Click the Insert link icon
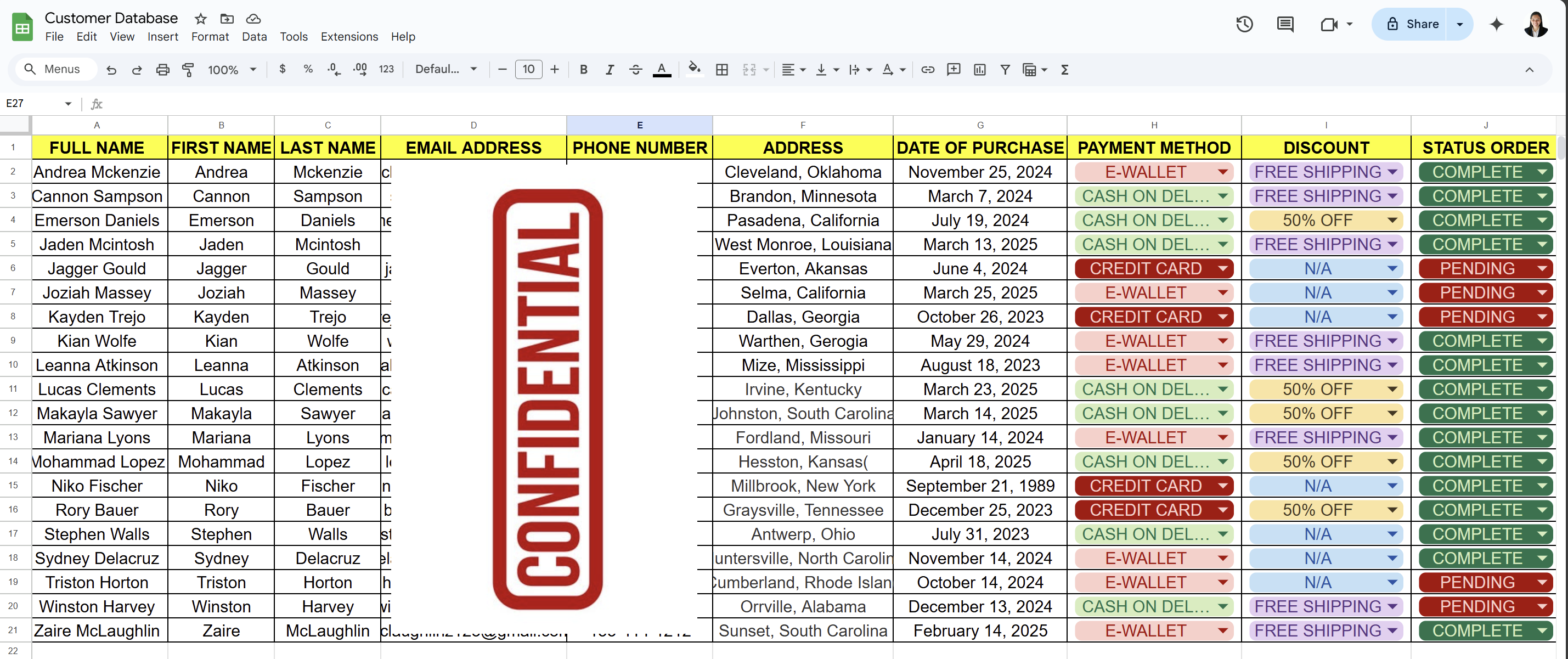Image resolution: width=1568 pixels, height=659 pixels. (x=927, y=70)
